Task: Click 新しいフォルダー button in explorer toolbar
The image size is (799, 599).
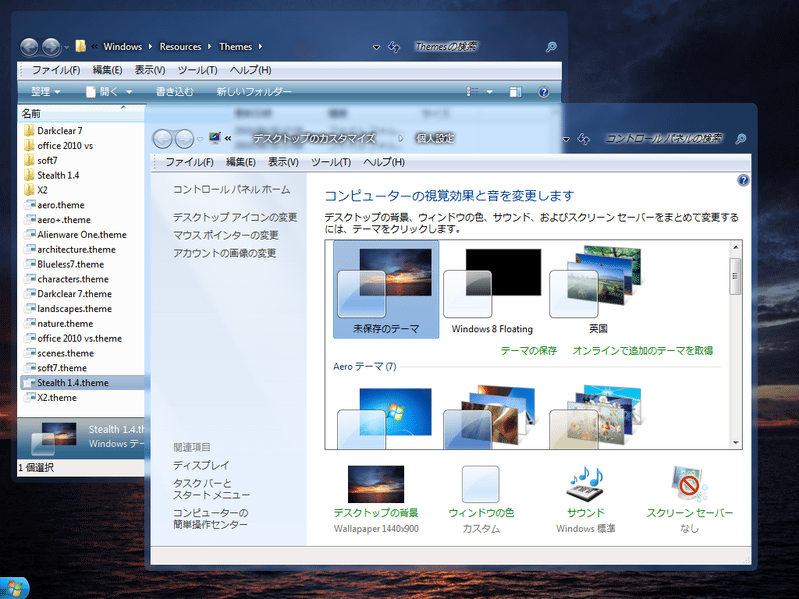Action: [254, 92]
